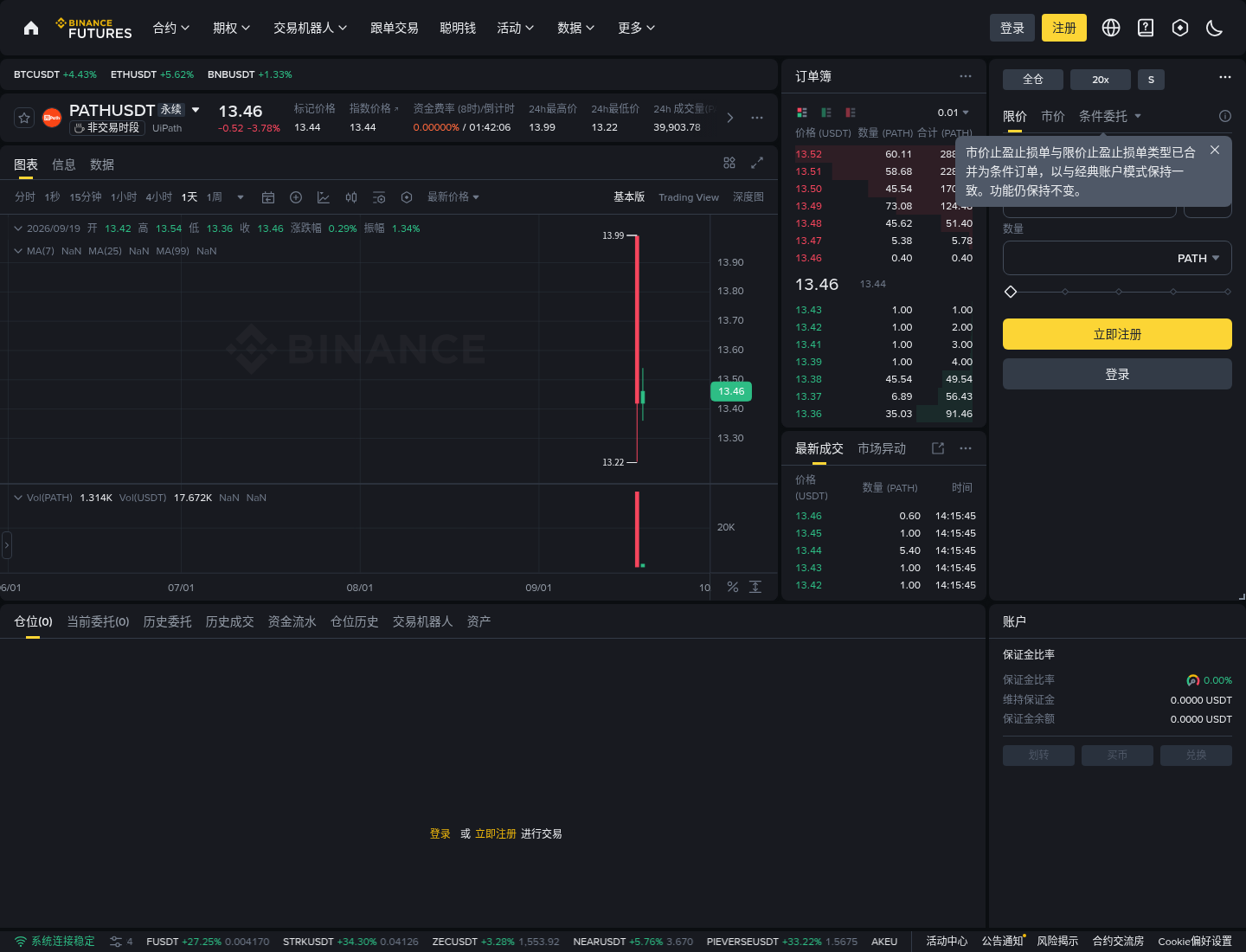Open 历史委托 tab
The height and width of the screenshot is (952, 1246).
[168, 621]
